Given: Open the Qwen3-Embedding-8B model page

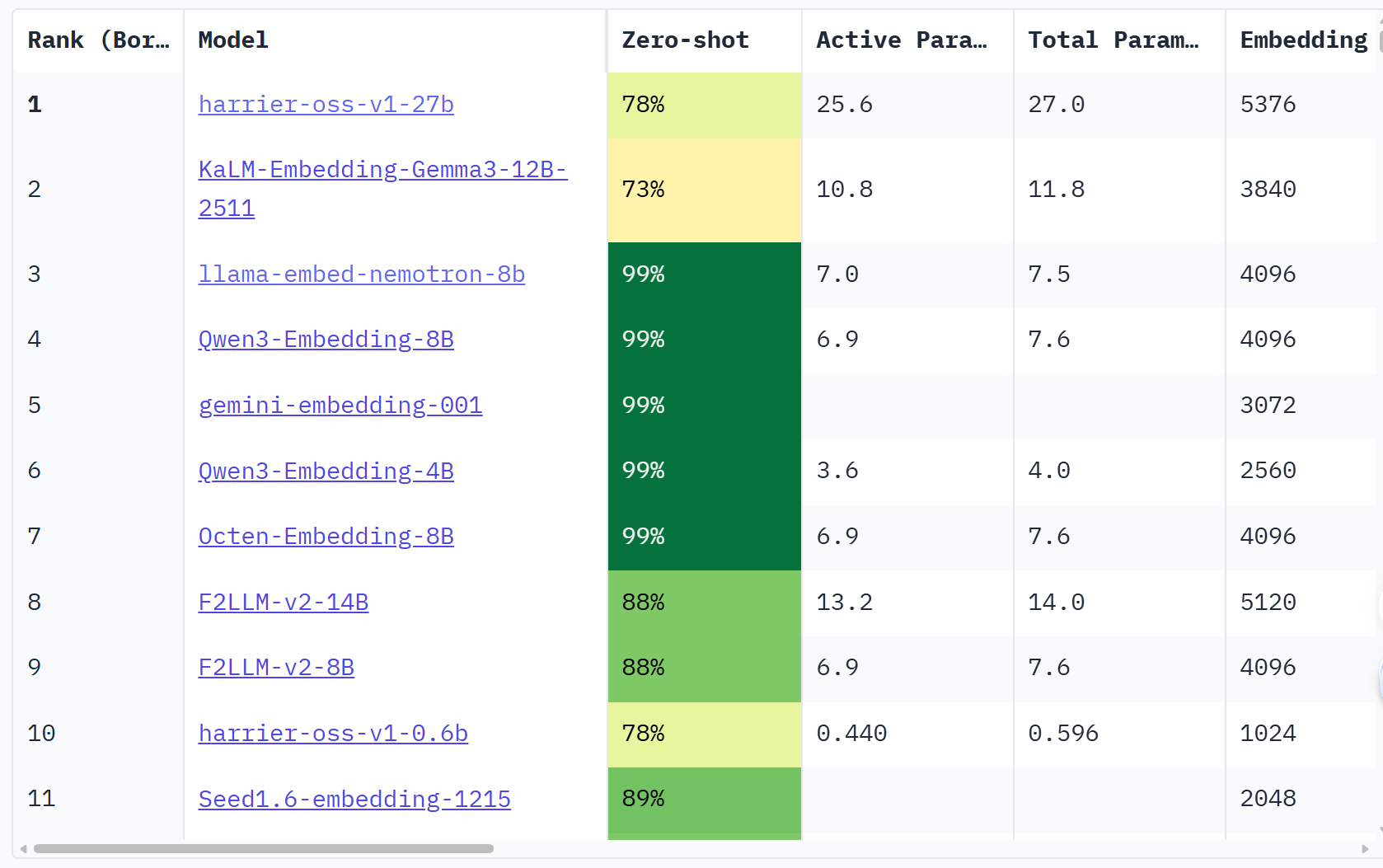Looking at the screenshot, I should coord(326,340).
